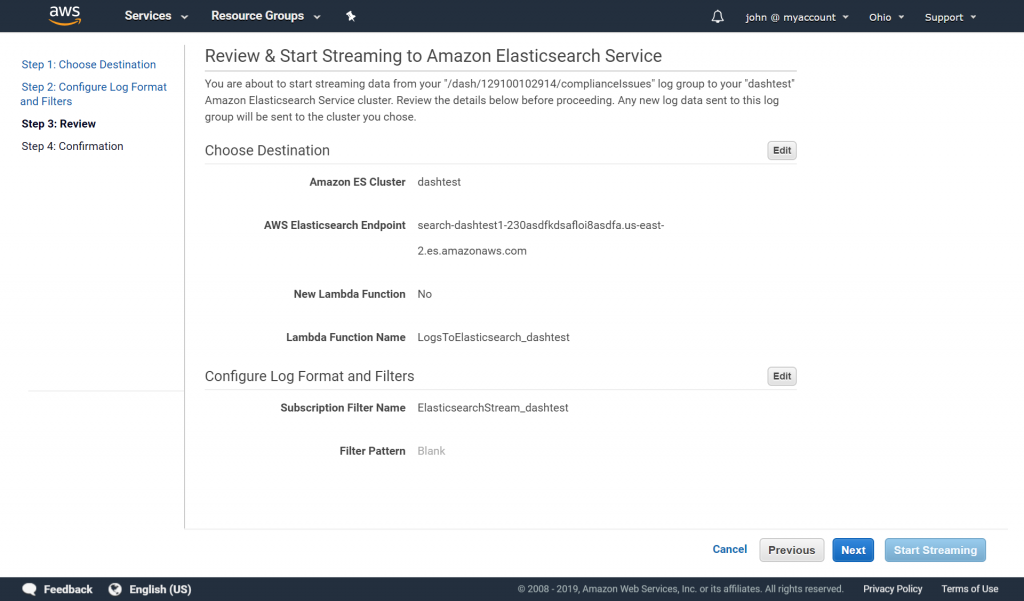Click the Filter Pattern value Blank
The image size is (1024, 601).
[x=431, y=451]
